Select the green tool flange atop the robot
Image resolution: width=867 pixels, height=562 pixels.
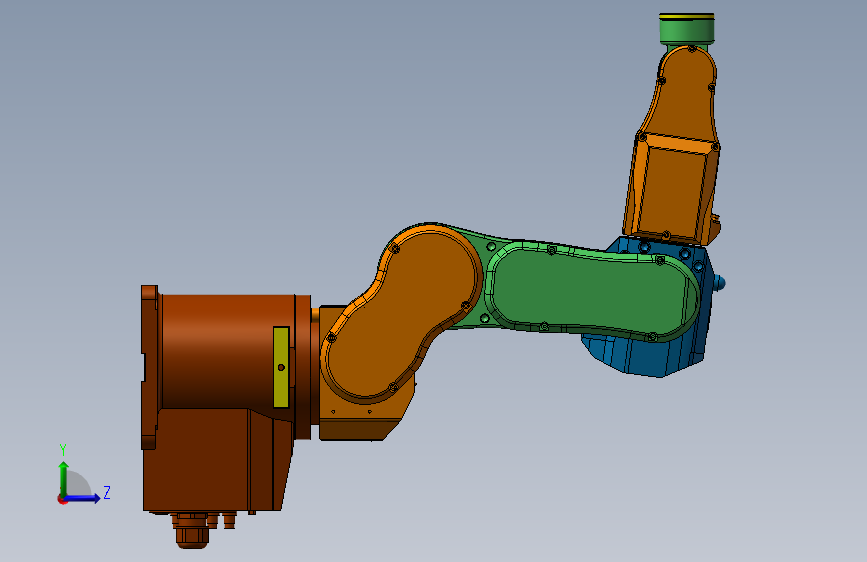click(x=687, y=30)
